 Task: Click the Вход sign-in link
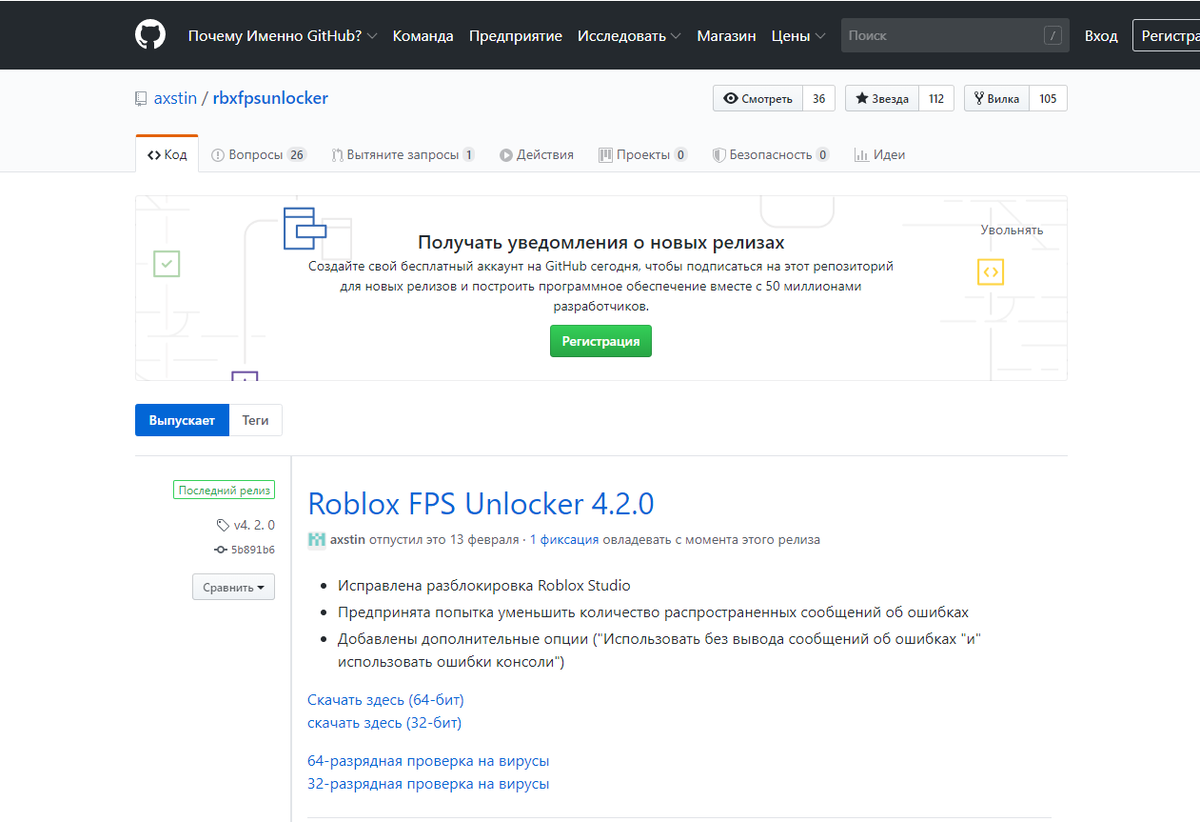[x=1101, y=35]
